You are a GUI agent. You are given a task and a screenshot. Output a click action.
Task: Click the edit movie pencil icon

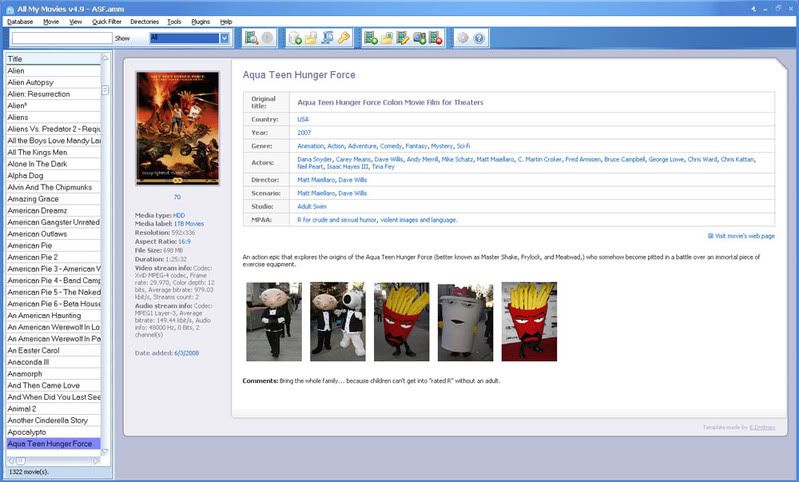(x=403, y=38)
